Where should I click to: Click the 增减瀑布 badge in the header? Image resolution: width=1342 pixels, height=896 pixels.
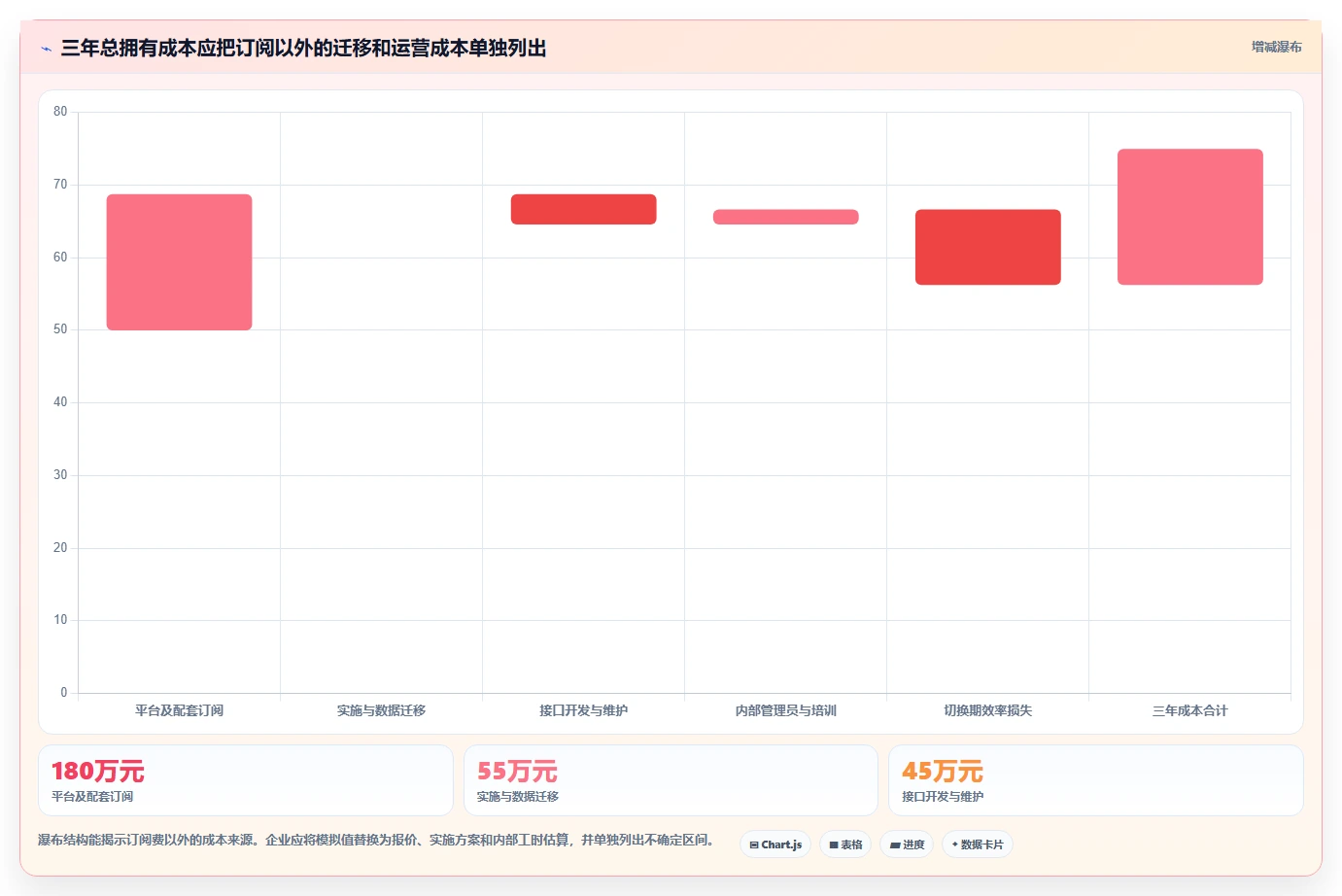[x=1276, y=47]
